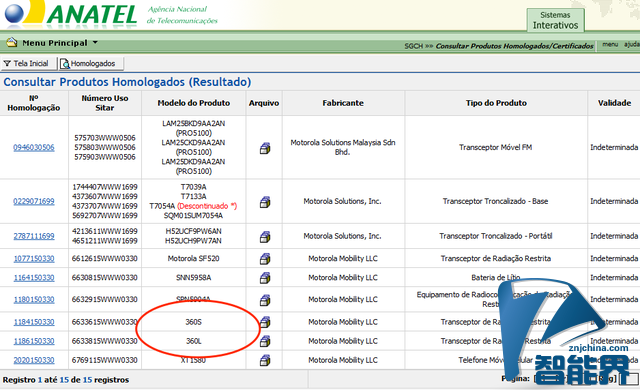Open file icon for Motorola SF520 row
Screen dimensions: 640x390
pyautogui.click(x=265, y=259)
